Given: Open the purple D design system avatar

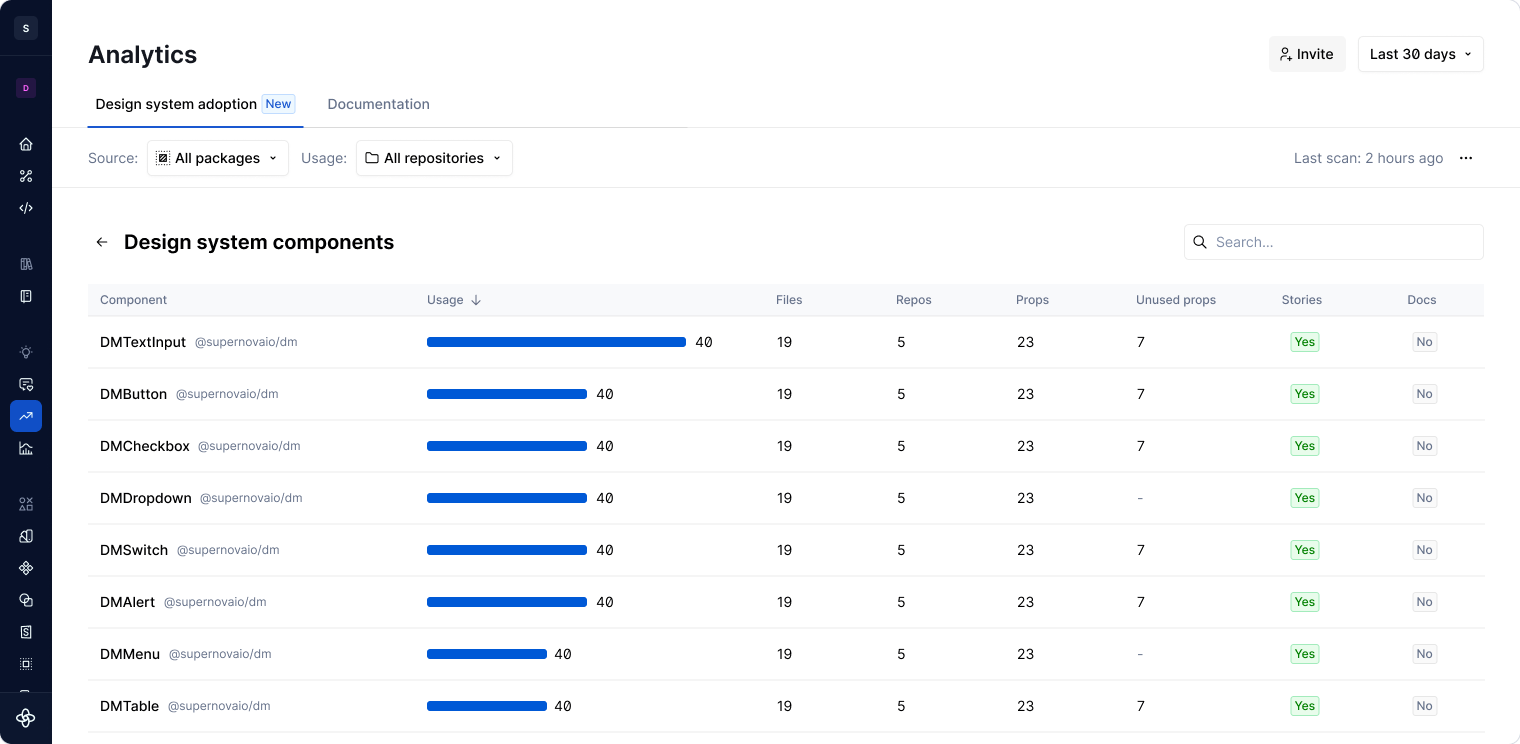Looking at the screenshot, I should point(26,88).
